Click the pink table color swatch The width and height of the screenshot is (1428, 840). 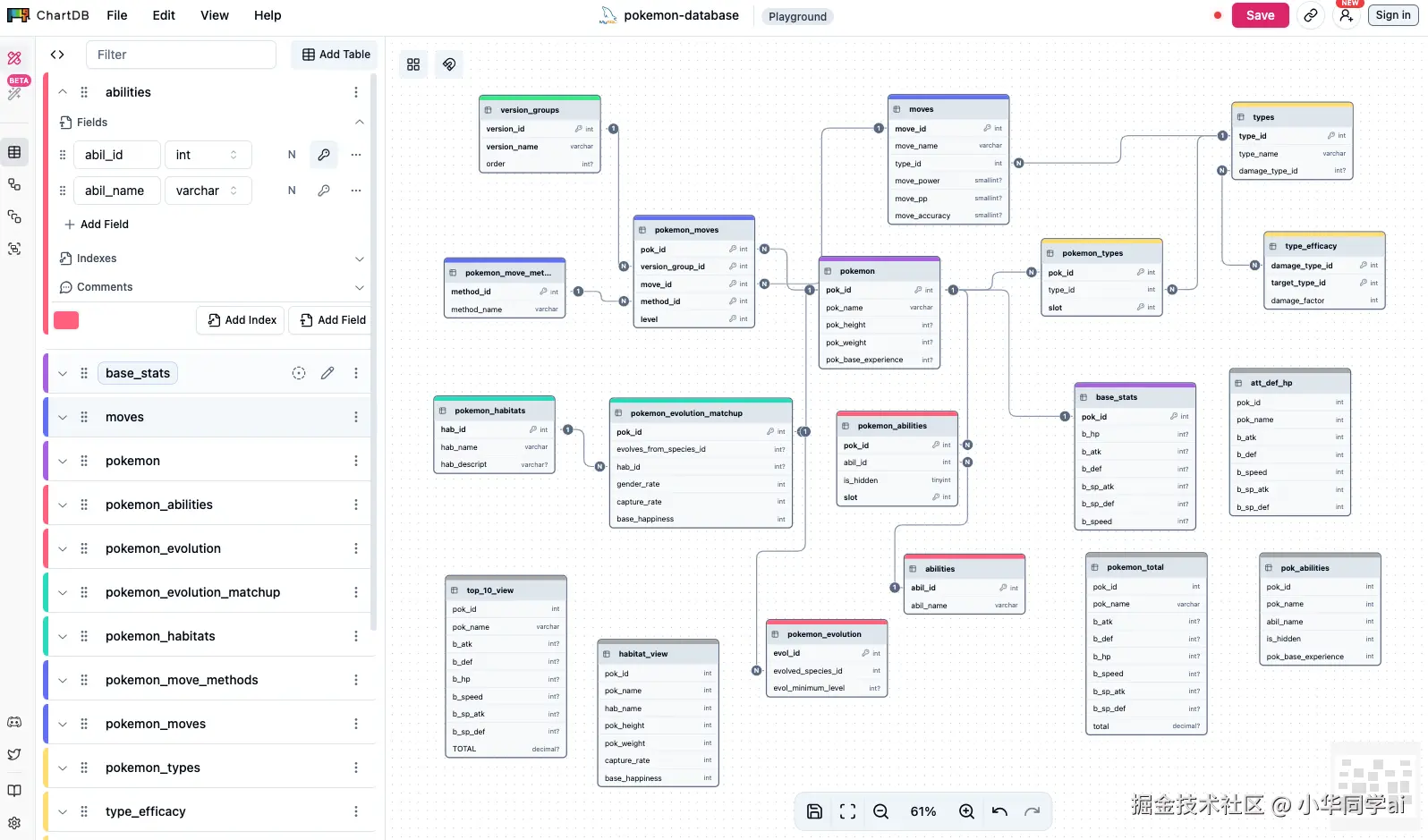pos(66,320)
